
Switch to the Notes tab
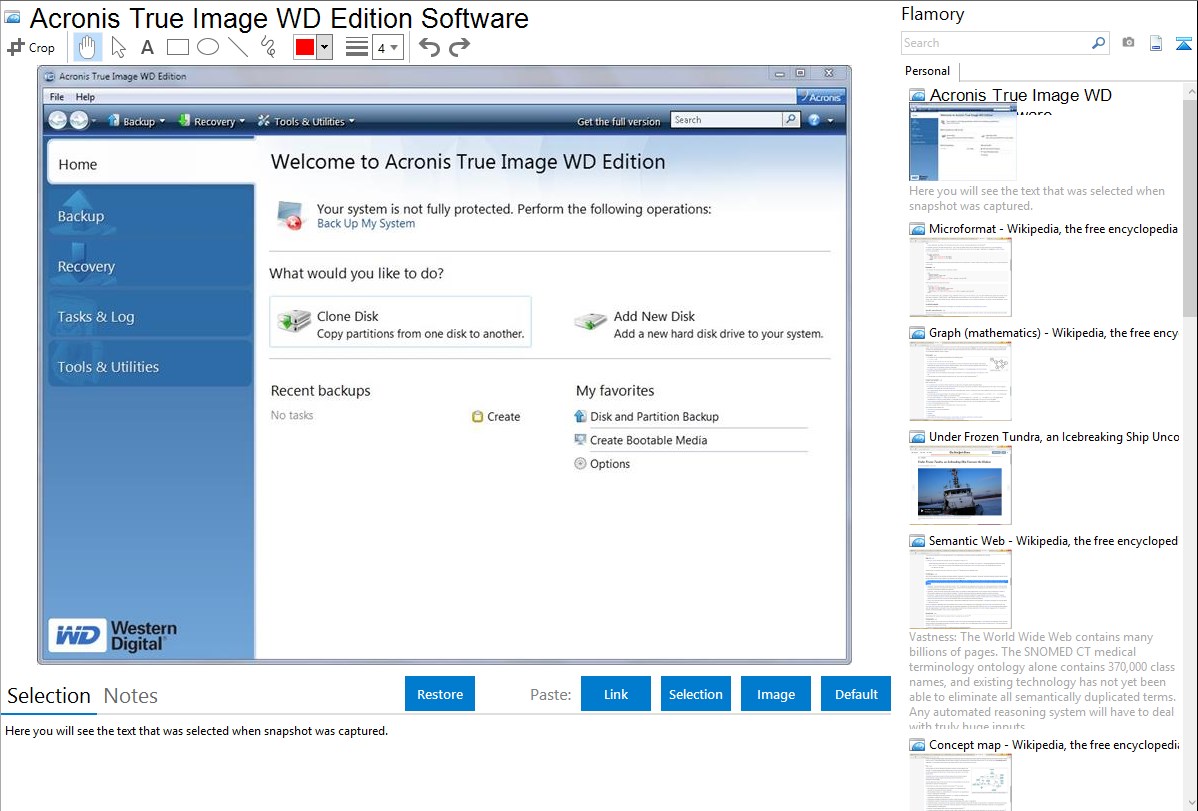point(131,696)
